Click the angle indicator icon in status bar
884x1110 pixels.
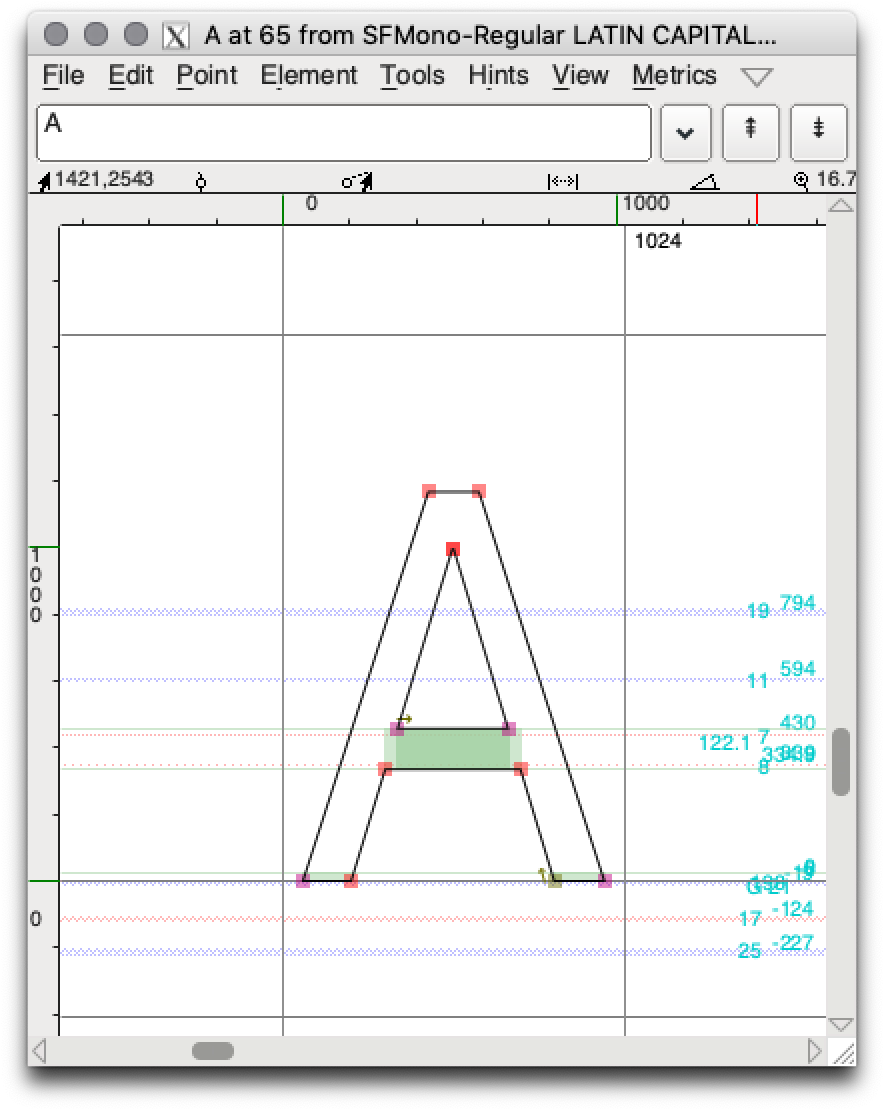tap(705, 181)
